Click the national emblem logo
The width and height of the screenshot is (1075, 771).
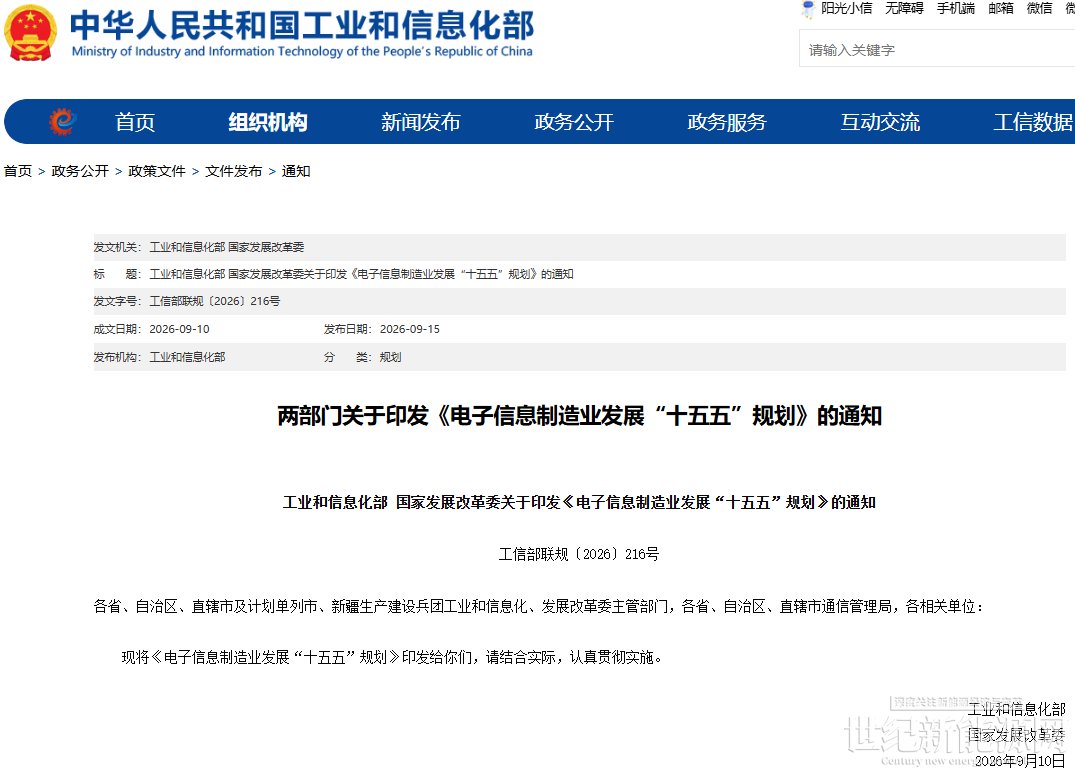point(30,33)
